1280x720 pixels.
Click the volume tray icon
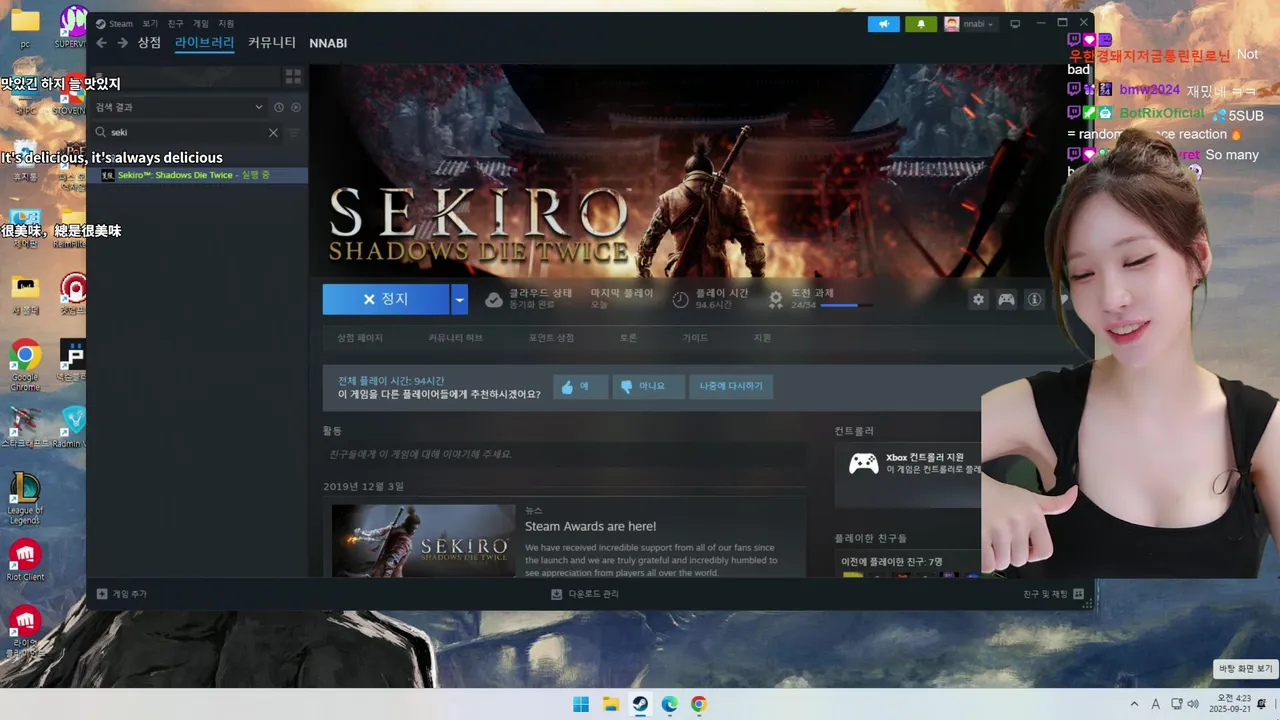[1193, 704]
